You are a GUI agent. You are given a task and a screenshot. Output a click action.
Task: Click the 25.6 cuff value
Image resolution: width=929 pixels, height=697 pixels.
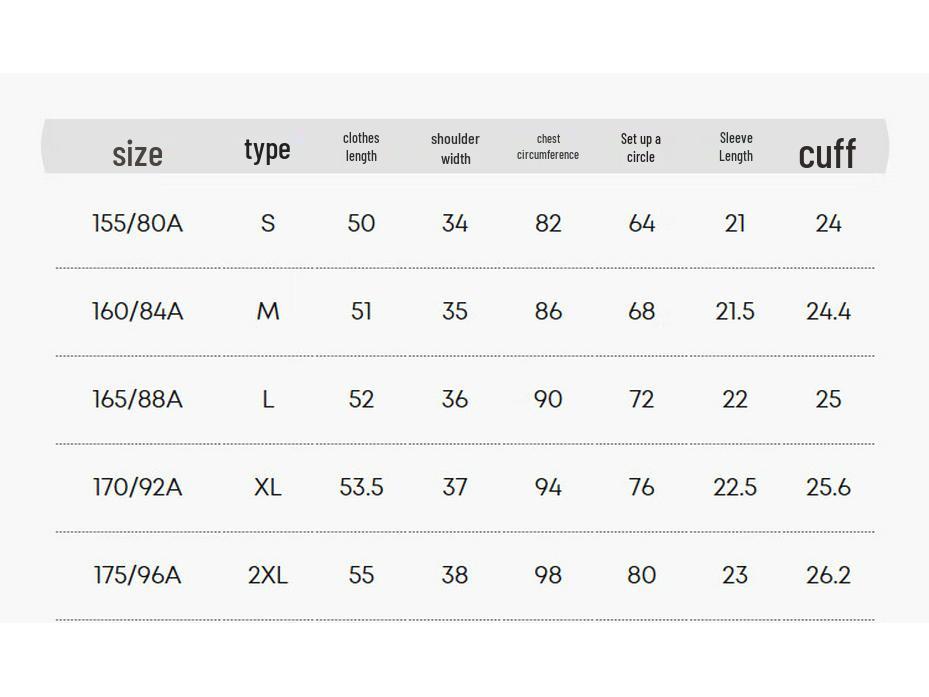click(828, 487)
